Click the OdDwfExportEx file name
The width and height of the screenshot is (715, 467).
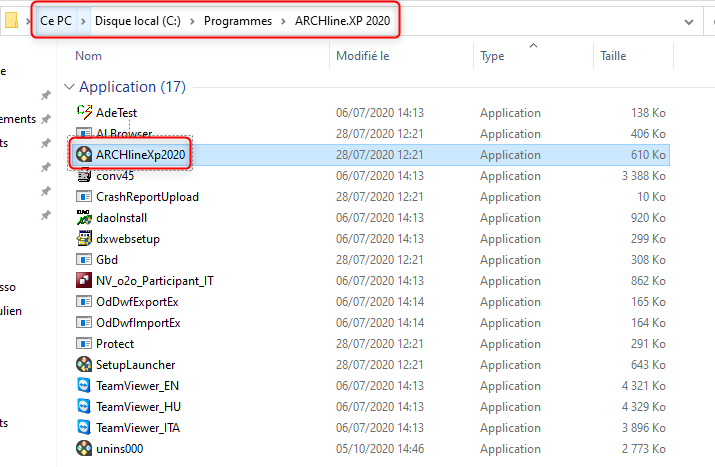[137, 301]
